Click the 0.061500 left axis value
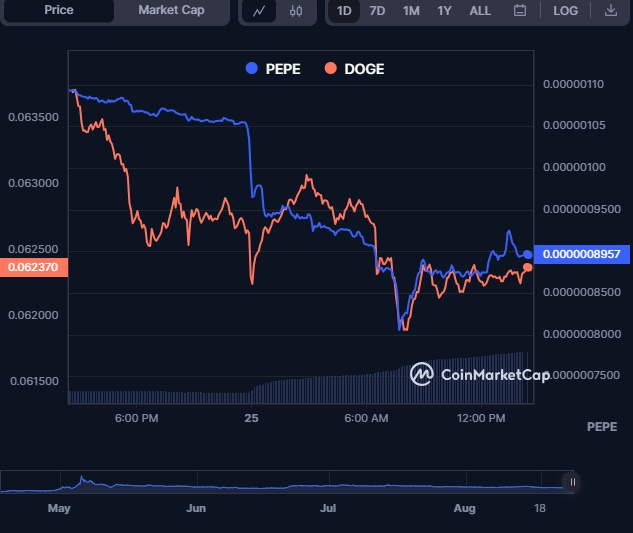633x533 pixels. [34, 381]
